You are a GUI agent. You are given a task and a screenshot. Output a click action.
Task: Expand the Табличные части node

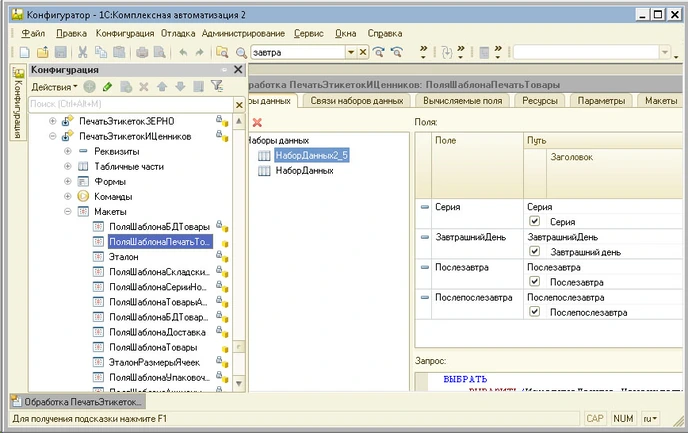tap(68, 166)
